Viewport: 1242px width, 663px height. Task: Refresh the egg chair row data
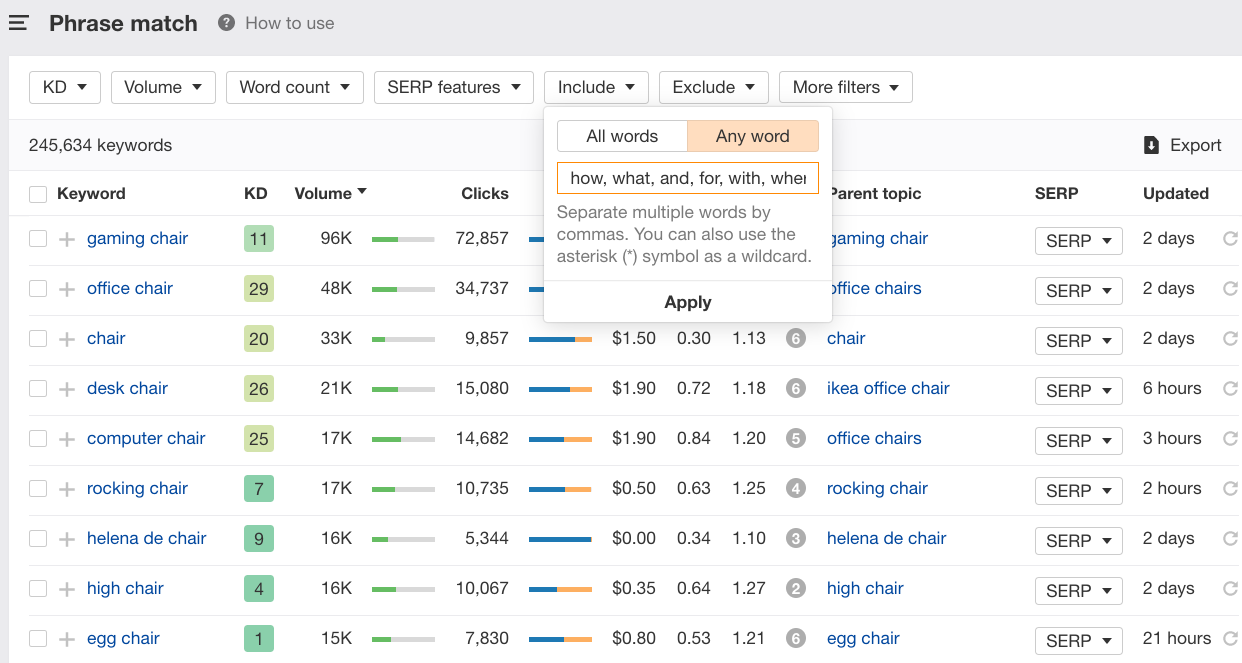1230,639
